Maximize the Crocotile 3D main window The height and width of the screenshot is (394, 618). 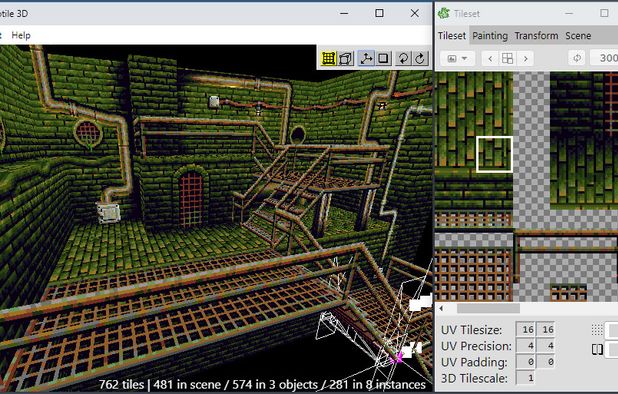pyautogui.click(x=379, y=13)
